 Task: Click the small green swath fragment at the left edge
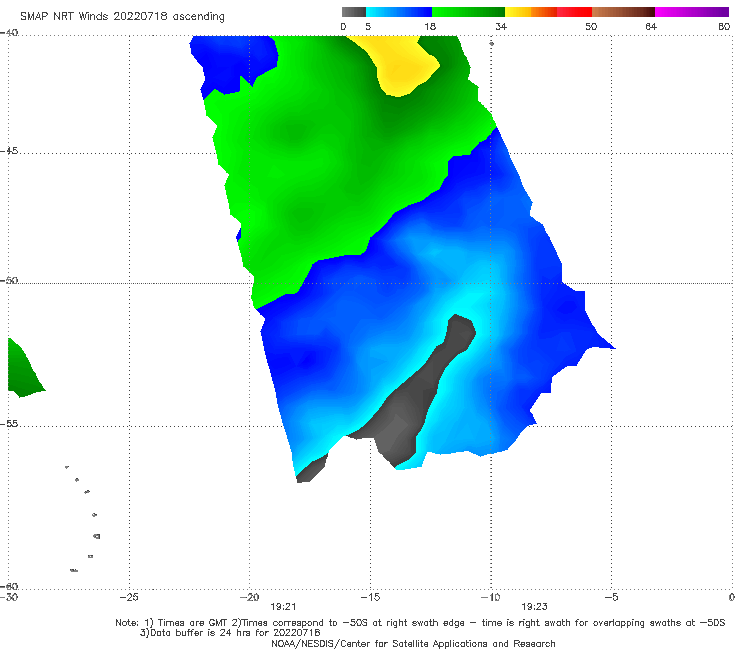(24, 371)
